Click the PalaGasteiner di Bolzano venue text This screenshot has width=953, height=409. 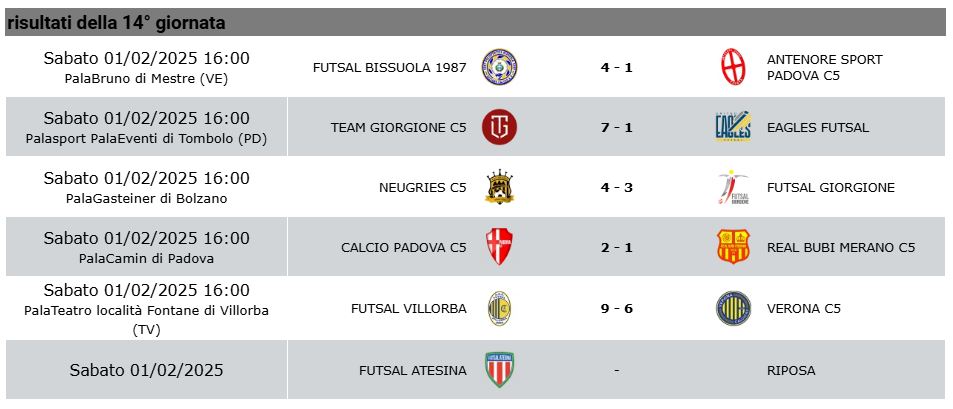(x=146, y=199)
